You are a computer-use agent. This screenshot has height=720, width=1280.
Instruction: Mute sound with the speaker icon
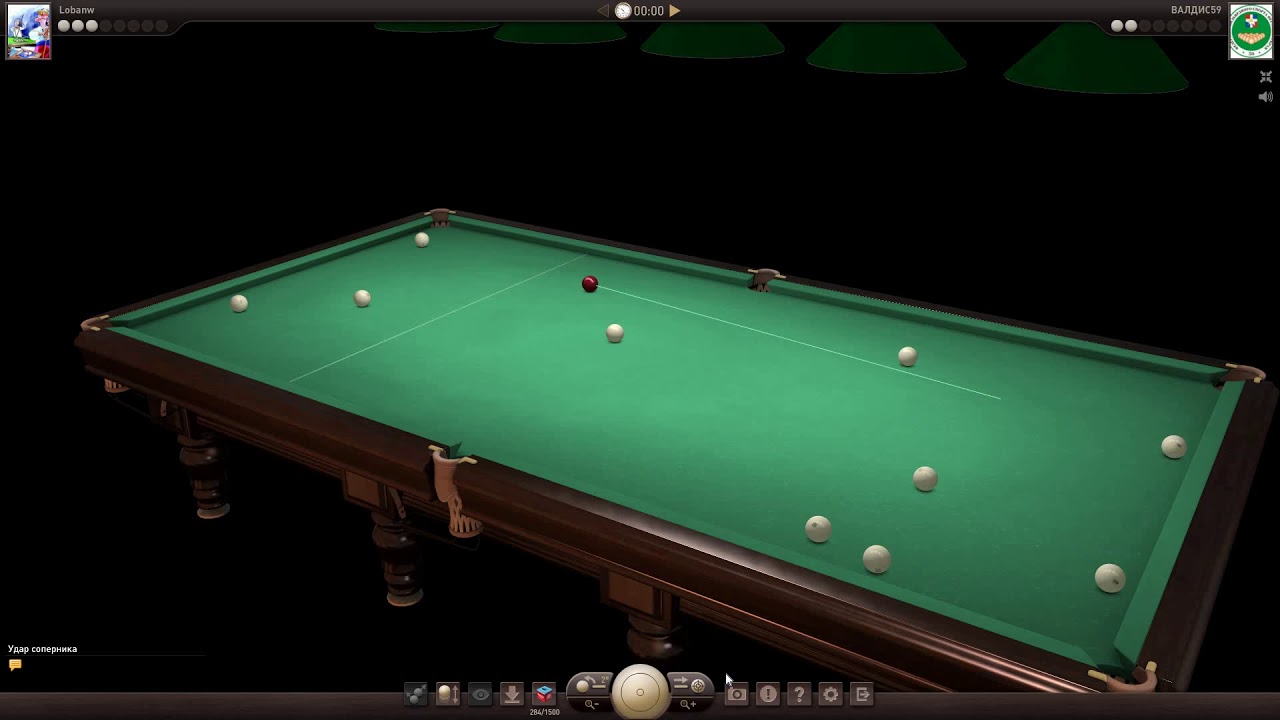point(1265,97)
